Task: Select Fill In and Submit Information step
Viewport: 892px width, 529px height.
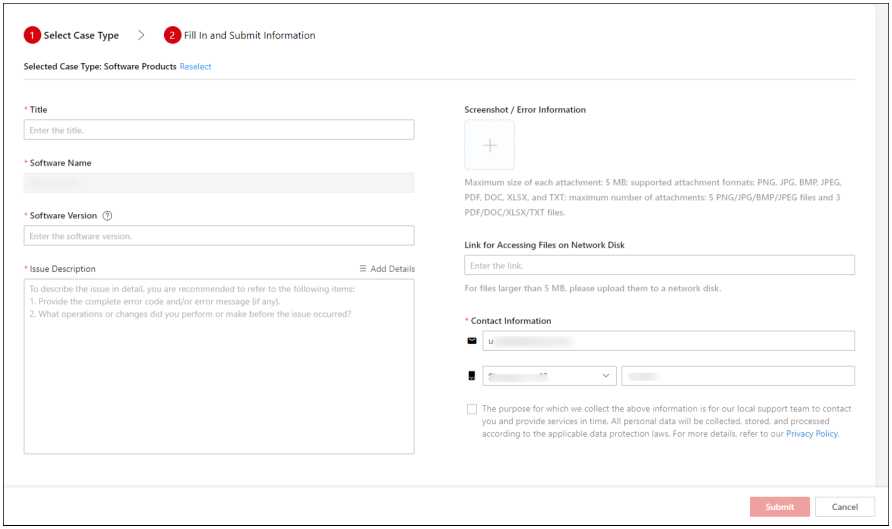Action: pos(249,35)
